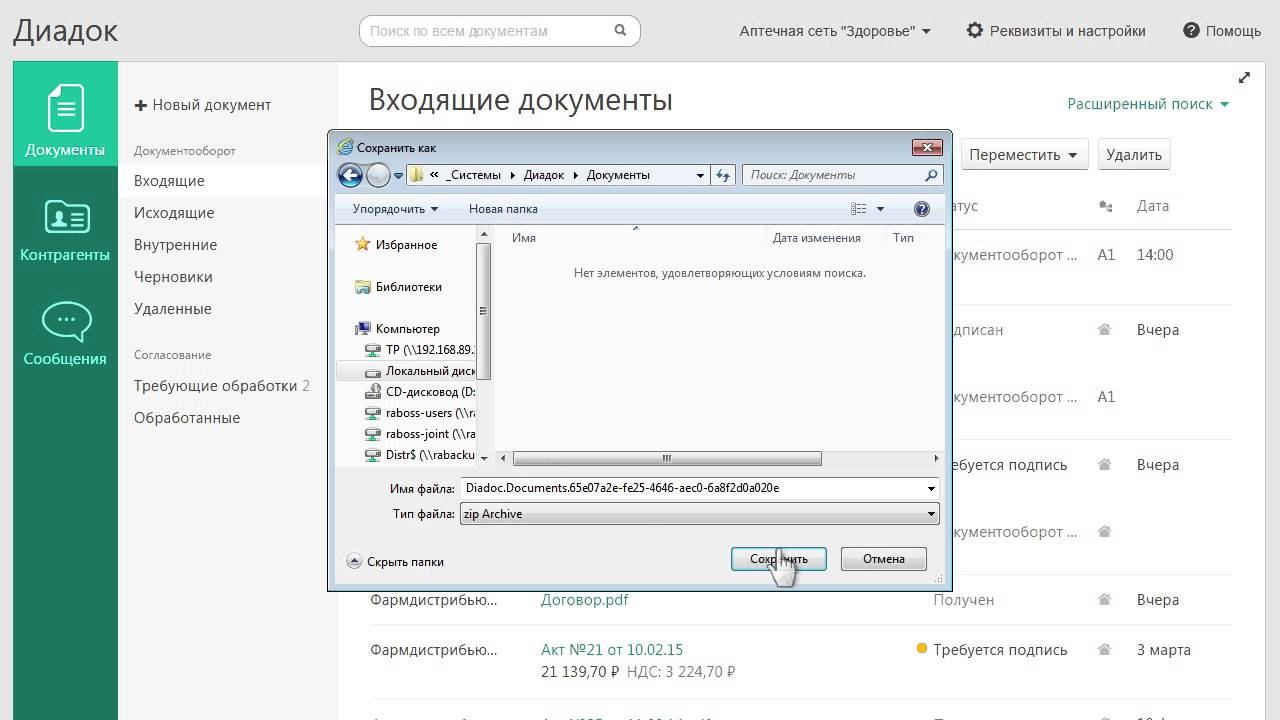The height and width of the screenshot is (720, 1280).
Task: Open the Имя файла dropdown arrow
Action: point(931,489)
